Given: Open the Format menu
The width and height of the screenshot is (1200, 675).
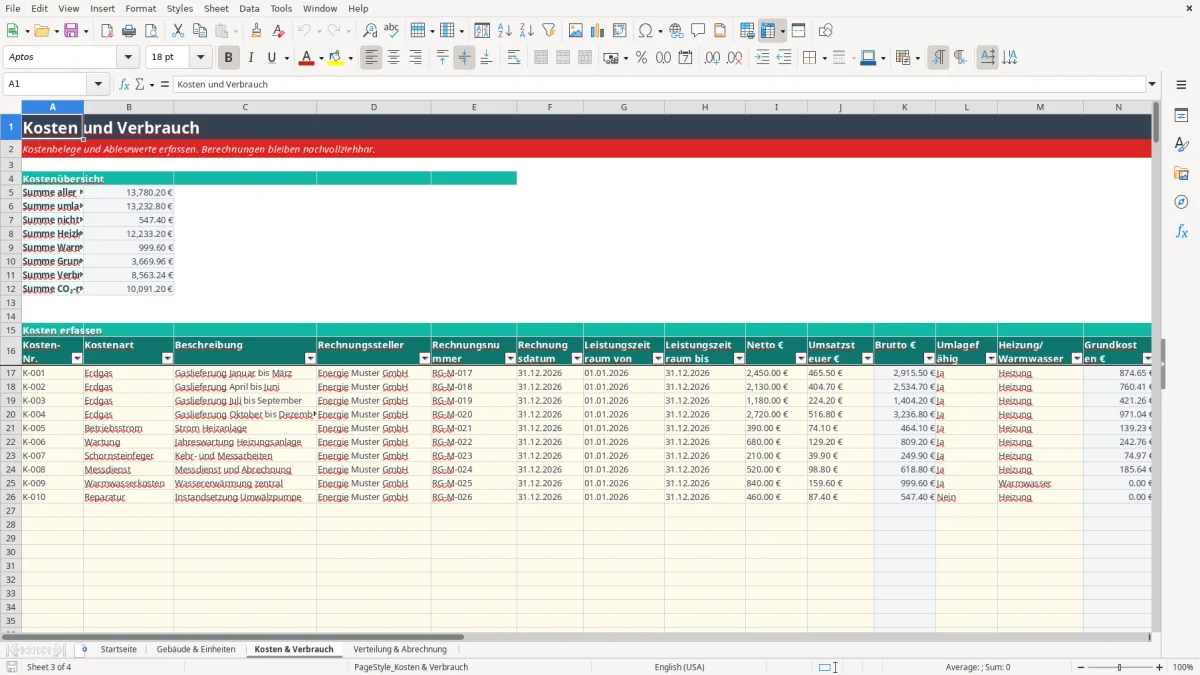Looking at the screenshot, I should click(140, 8).
